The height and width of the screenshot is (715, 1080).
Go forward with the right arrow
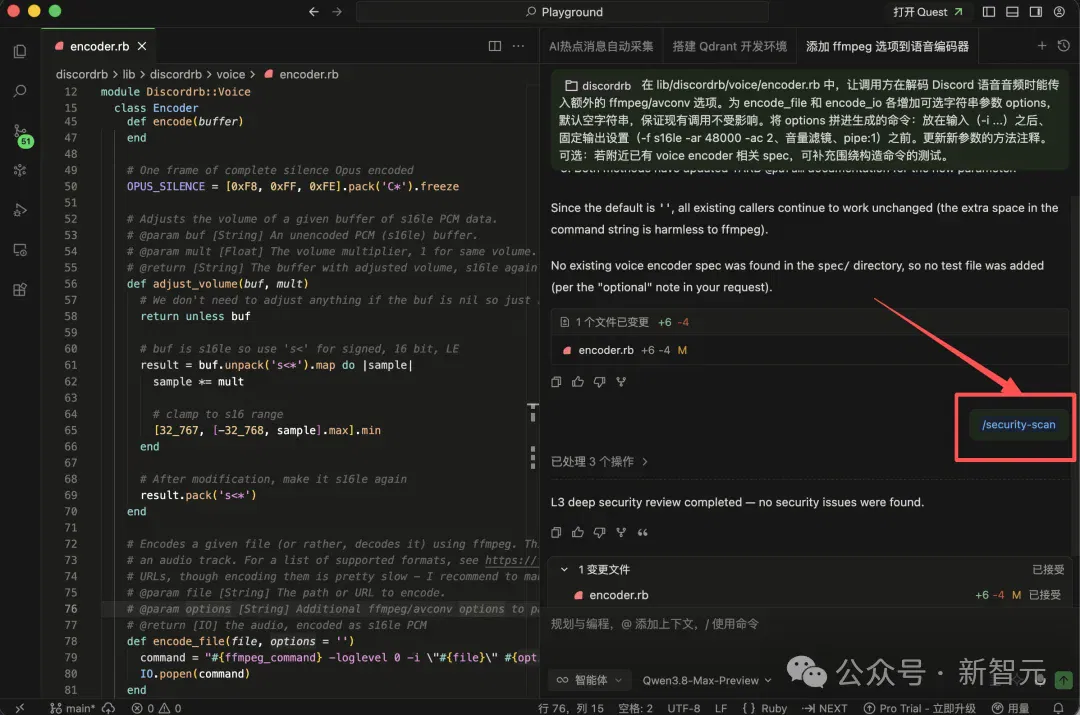(337, 12)
